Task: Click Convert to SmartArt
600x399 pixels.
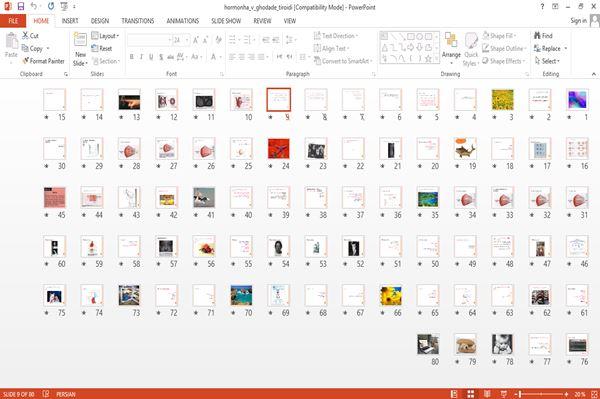Action: 343,61
